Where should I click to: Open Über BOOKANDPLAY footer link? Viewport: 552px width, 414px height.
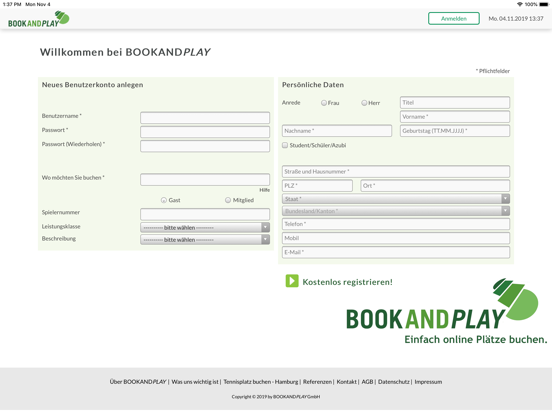tap(138, 382)
